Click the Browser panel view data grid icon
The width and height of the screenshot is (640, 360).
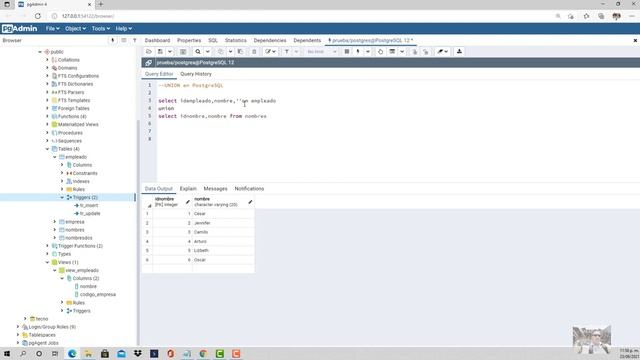[x=124, y=40]
